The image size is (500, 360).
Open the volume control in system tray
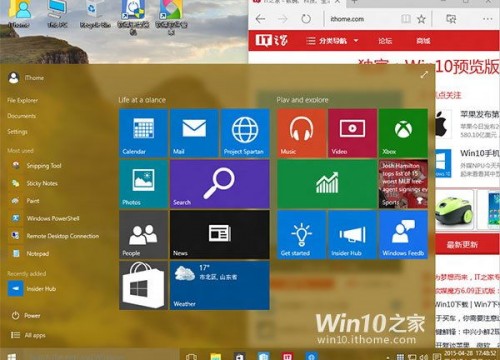click(x=424, y=357)
